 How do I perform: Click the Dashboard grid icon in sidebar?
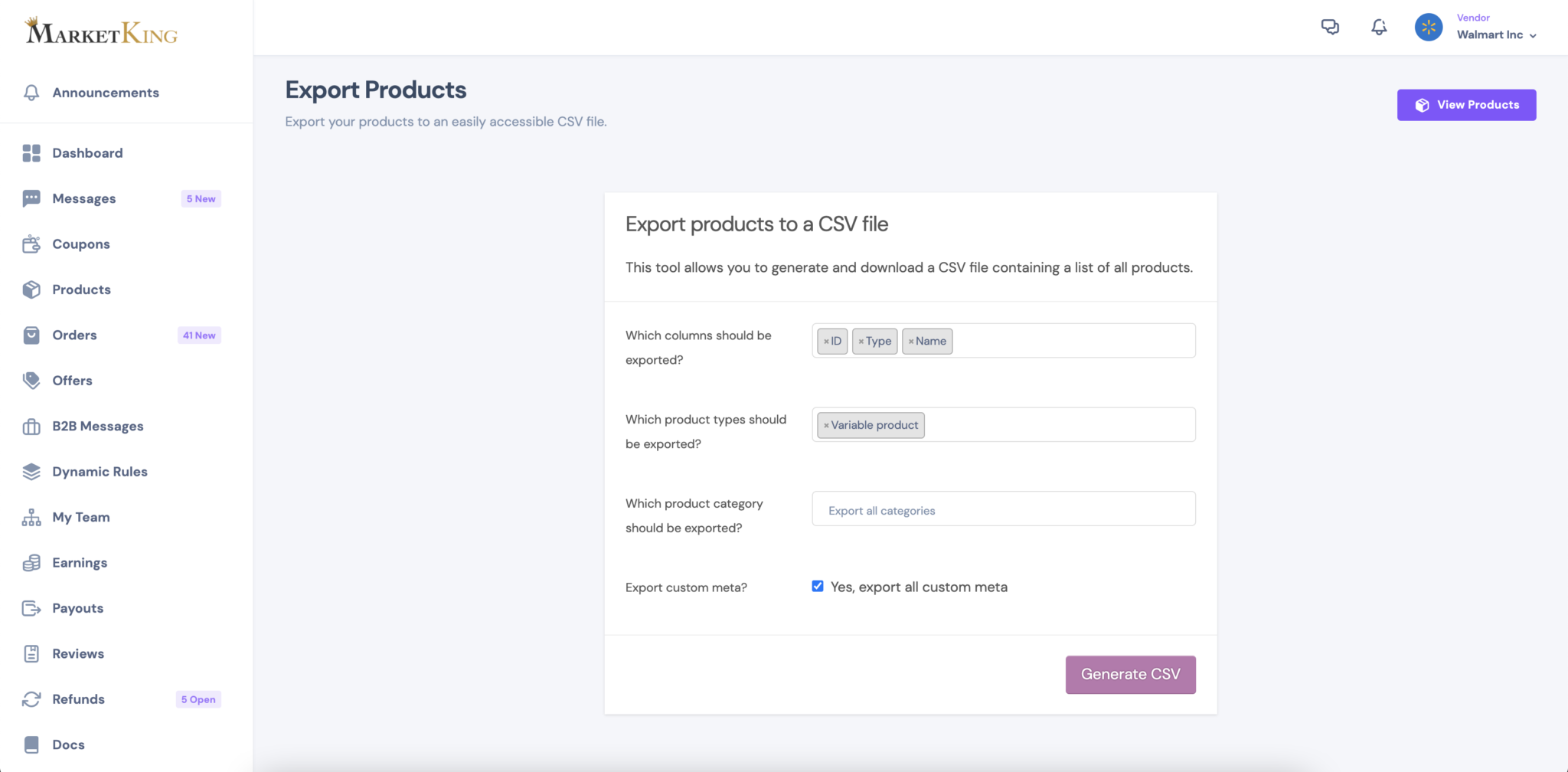[31, 153]
